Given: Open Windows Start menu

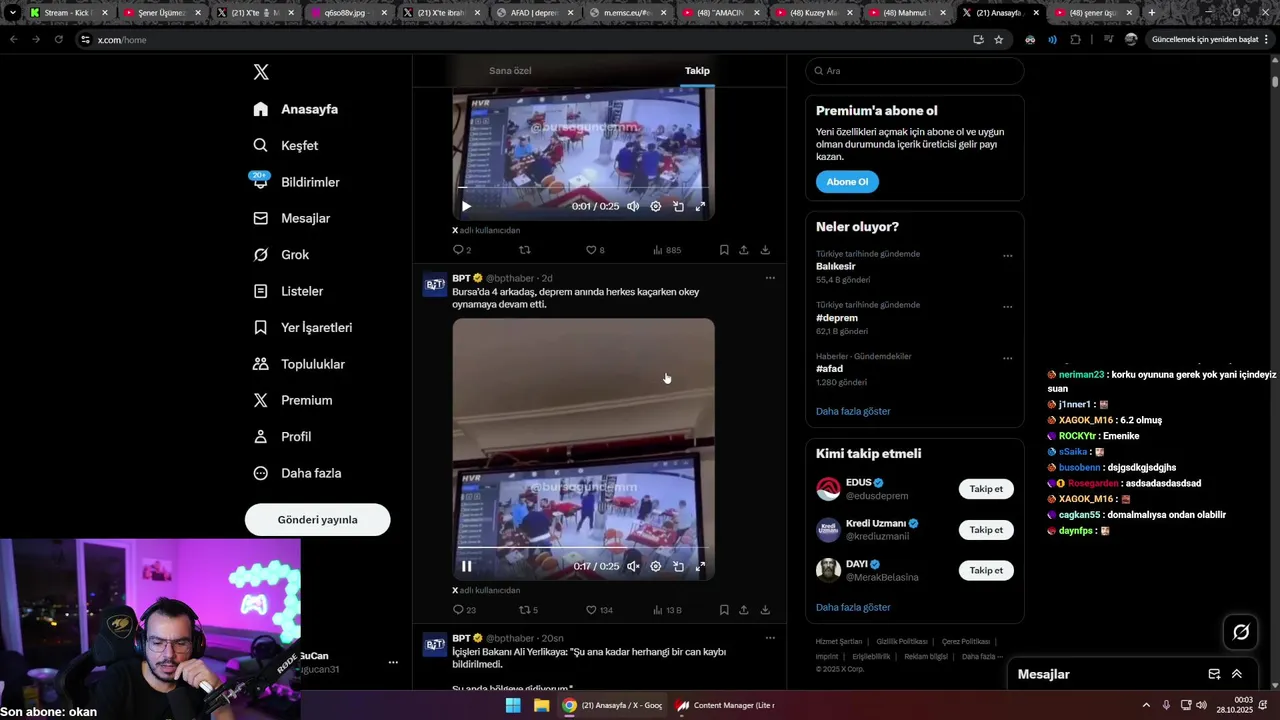Looking at the screenshot, I should [513, 705].
